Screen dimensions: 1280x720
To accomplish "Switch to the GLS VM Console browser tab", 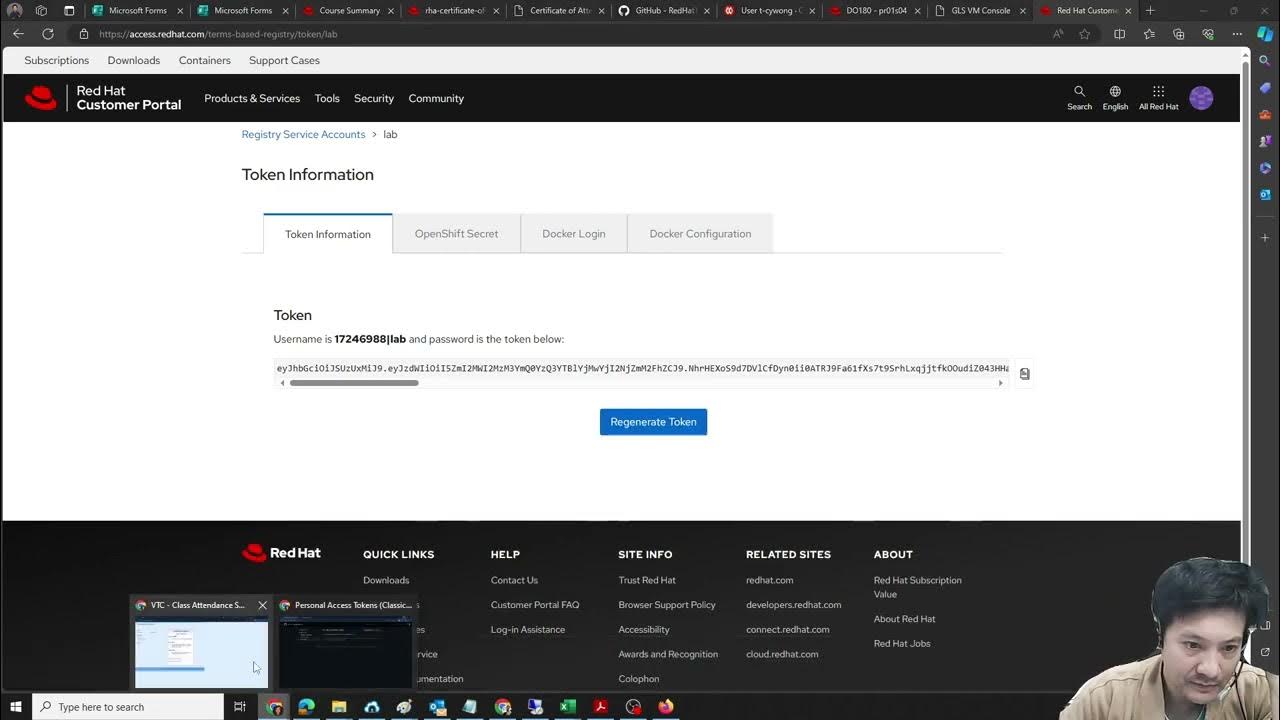I will point(981,10).
